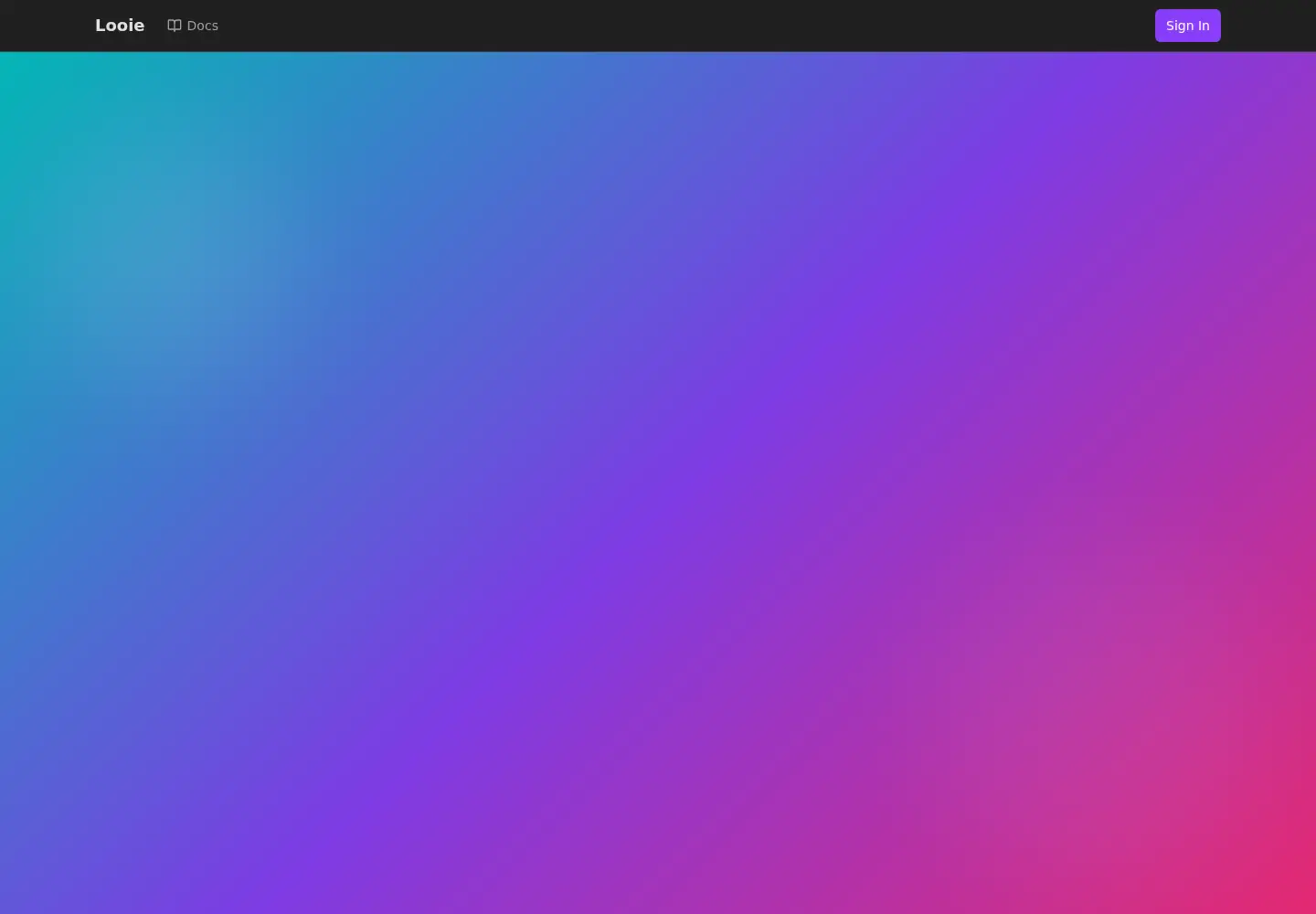This screenshot has height=914, width=1316.
Task: Open the Docs link in the header
Action: 193,26
